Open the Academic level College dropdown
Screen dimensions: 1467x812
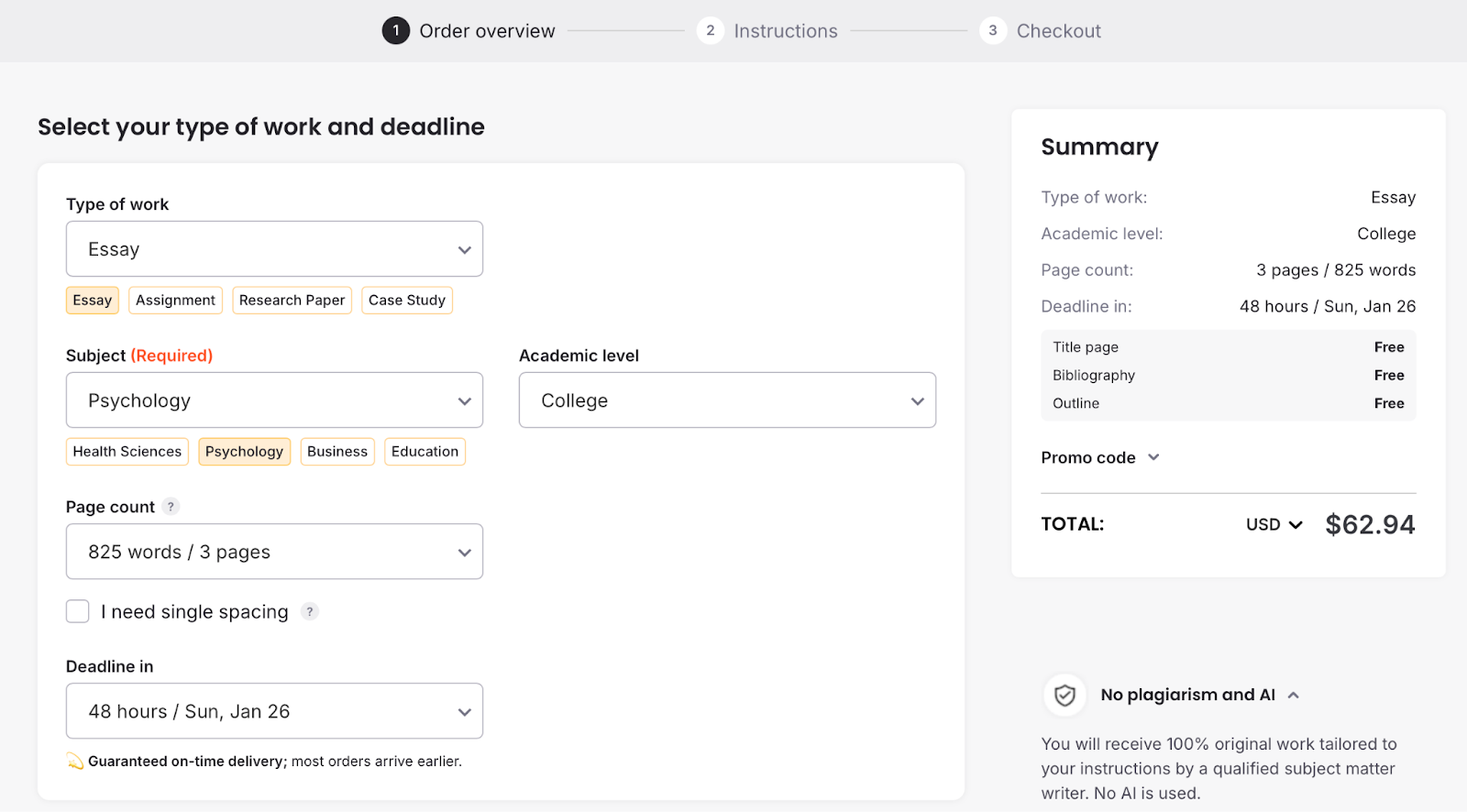click(727, 401)
